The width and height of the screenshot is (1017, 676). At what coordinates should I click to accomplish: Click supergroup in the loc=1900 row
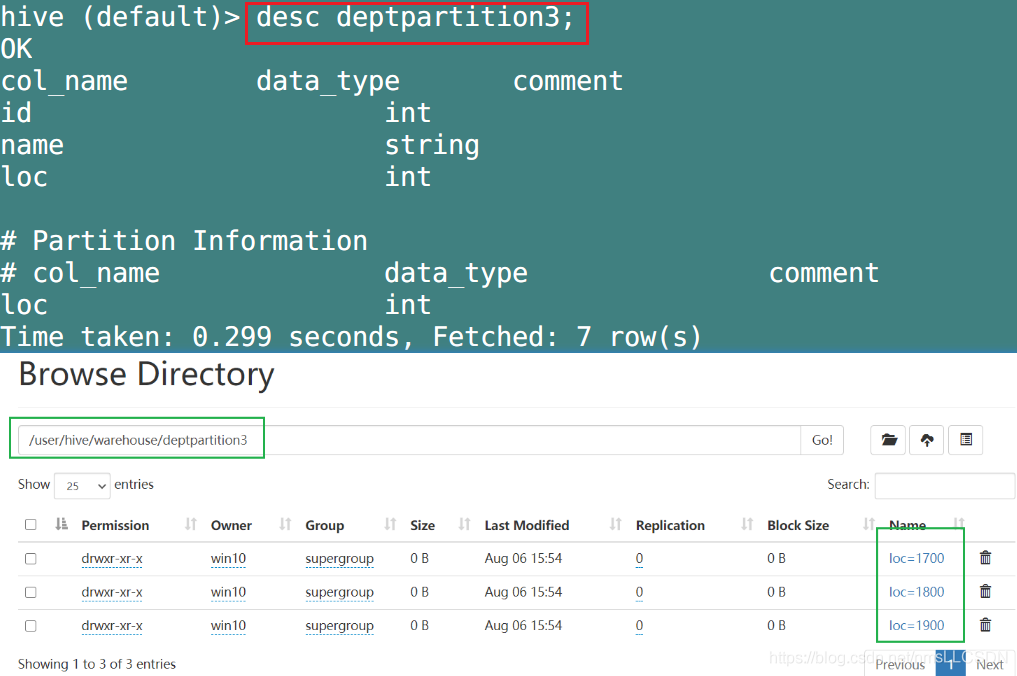tap(339, 626)
